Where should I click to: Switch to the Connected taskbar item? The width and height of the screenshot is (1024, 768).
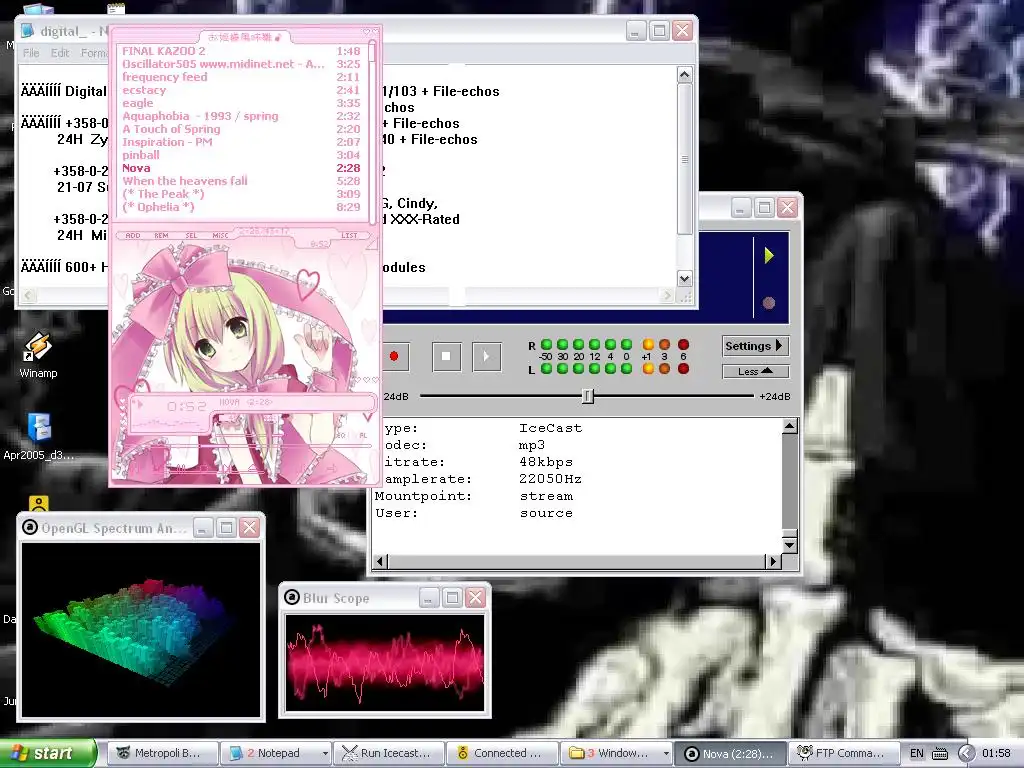[x=502, y=753]
